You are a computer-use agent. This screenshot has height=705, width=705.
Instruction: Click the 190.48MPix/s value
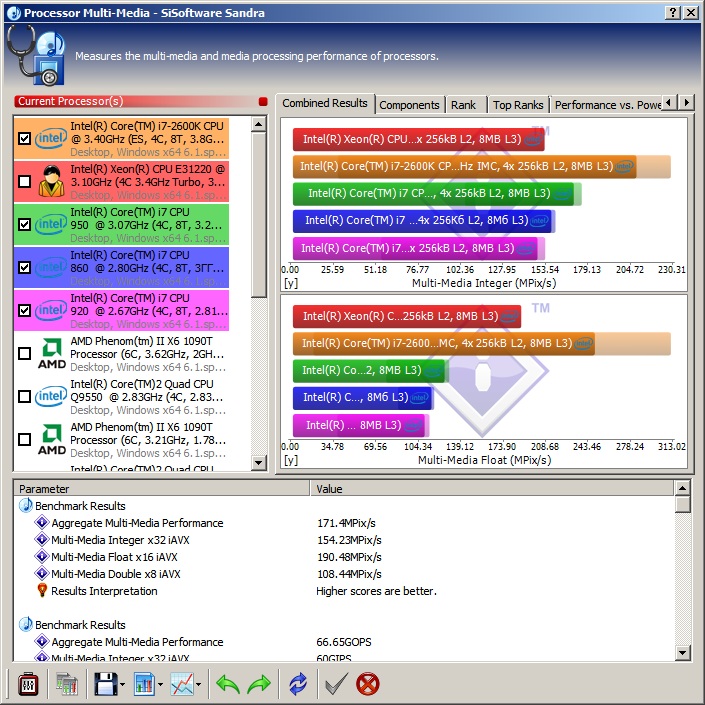click(x=349, y=557)
